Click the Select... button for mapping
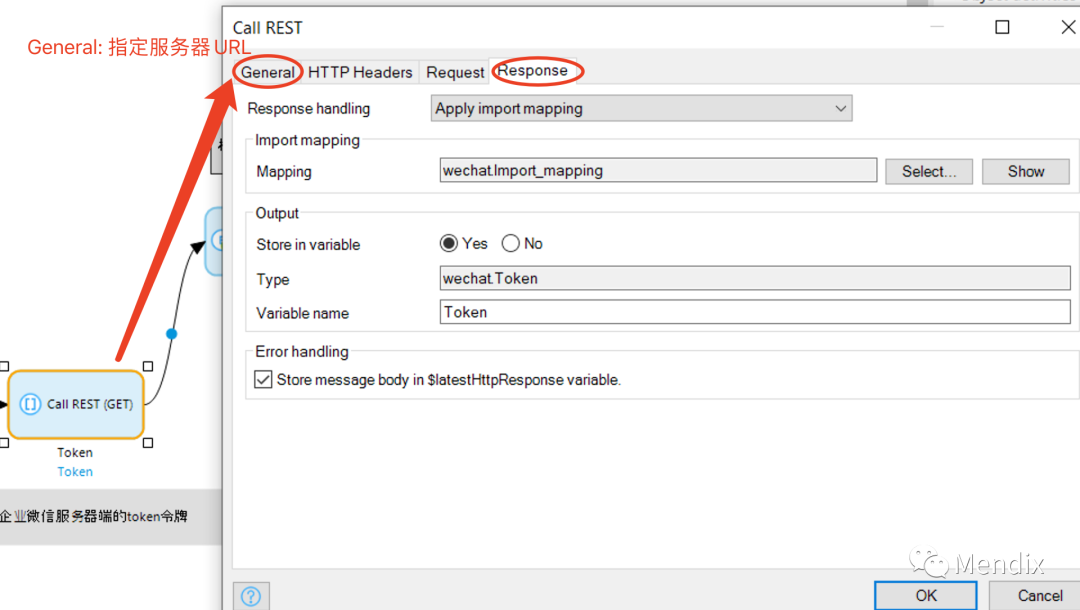Screen dimensions: 1080x610 (928, 171)
